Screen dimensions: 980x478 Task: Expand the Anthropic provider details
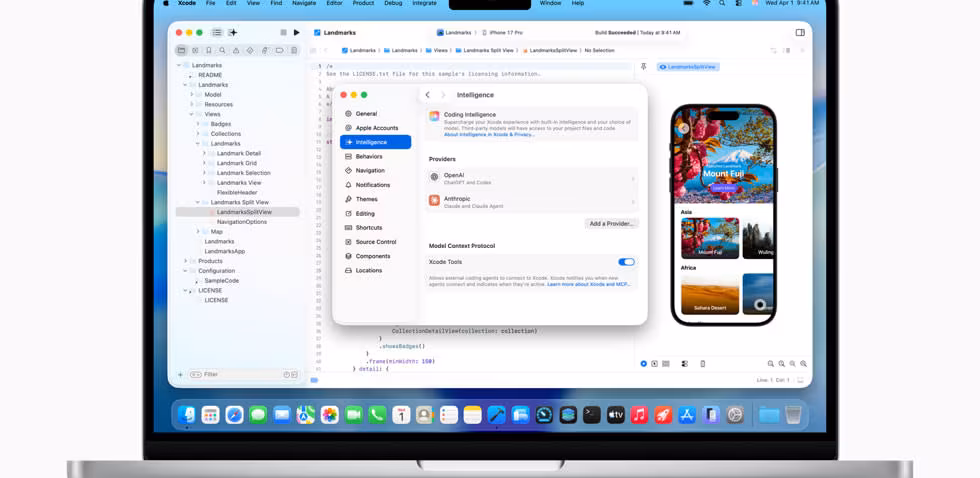tap(632, 201)
